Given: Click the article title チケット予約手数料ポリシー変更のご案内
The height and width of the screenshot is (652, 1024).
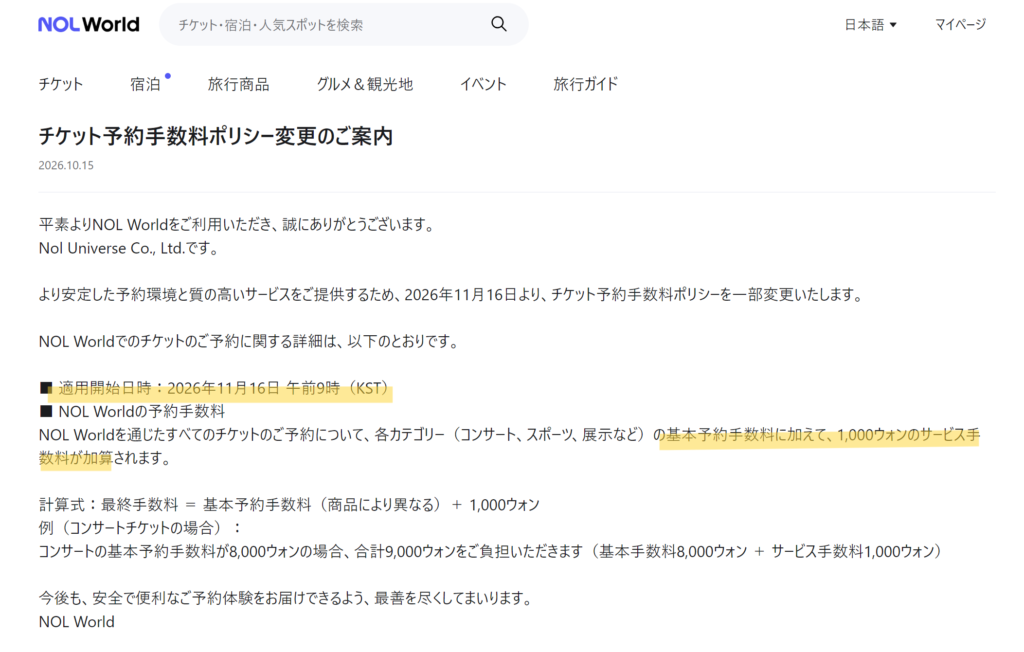Looking at the screenshot, I should [x=216, y=136].
